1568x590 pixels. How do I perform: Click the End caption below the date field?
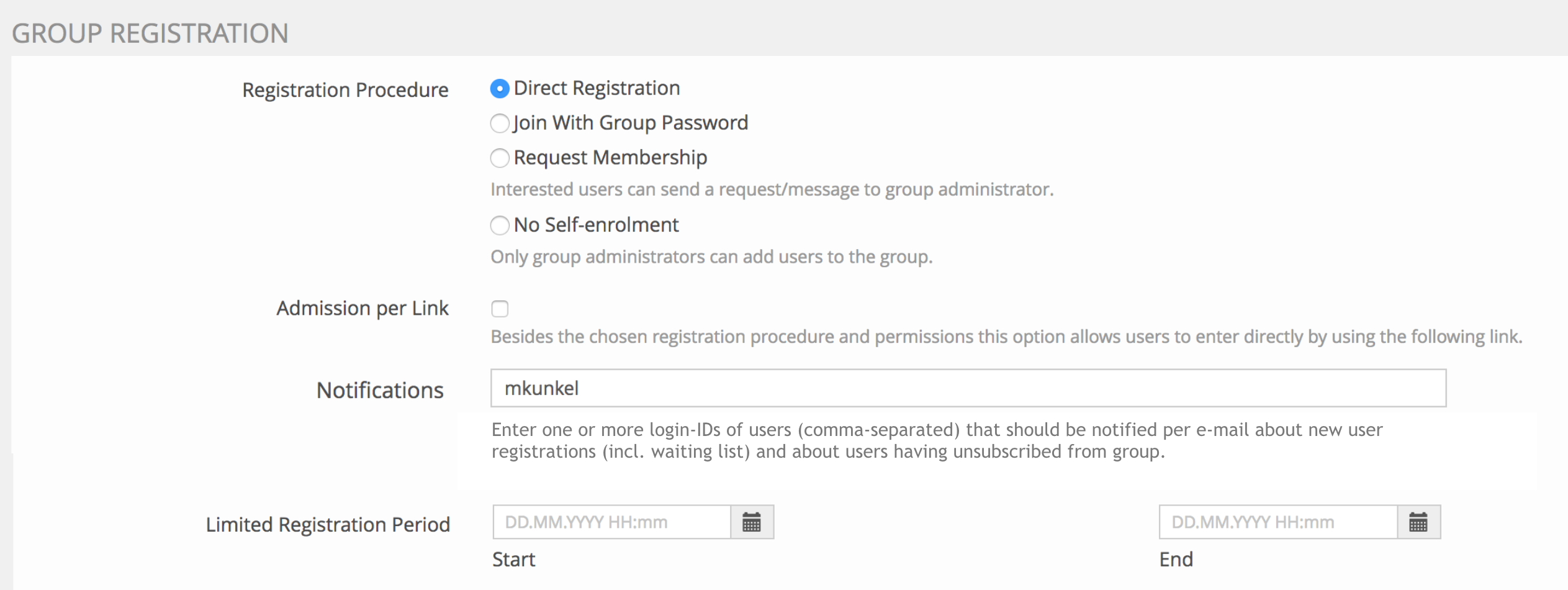(x=1176, y=560)
